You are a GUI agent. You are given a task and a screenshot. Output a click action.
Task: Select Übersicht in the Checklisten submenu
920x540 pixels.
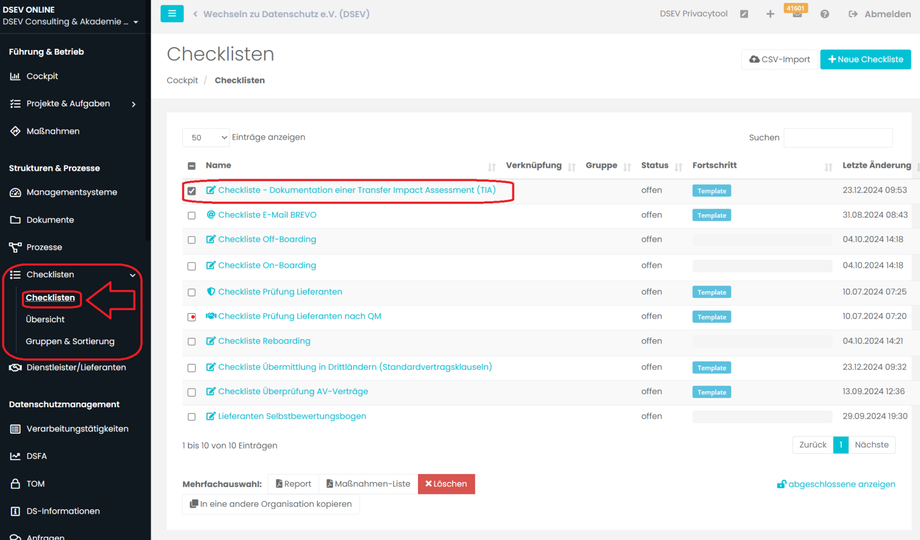45,319
